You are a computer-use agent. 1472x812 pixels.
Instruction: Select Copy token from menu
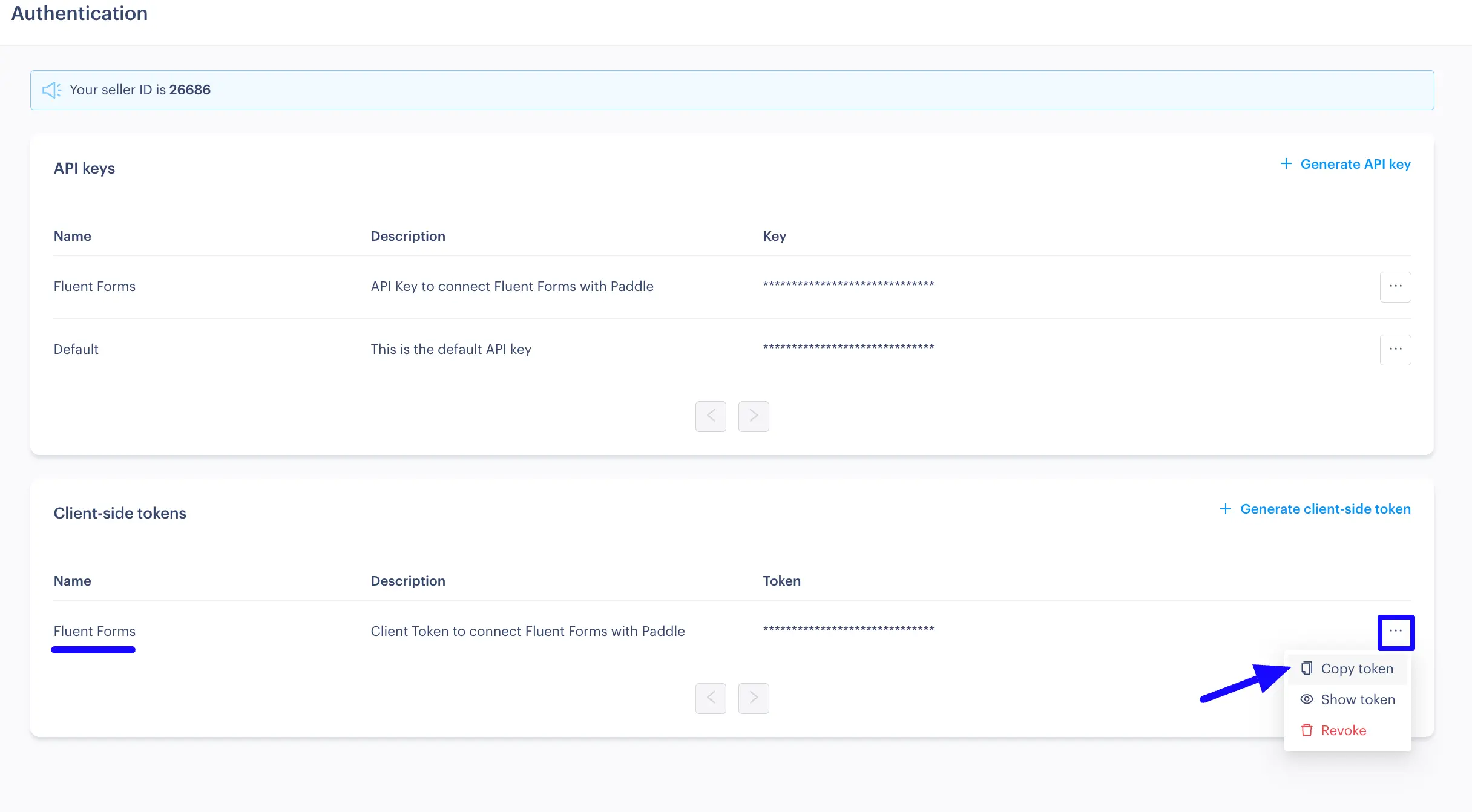point(1347,669)
